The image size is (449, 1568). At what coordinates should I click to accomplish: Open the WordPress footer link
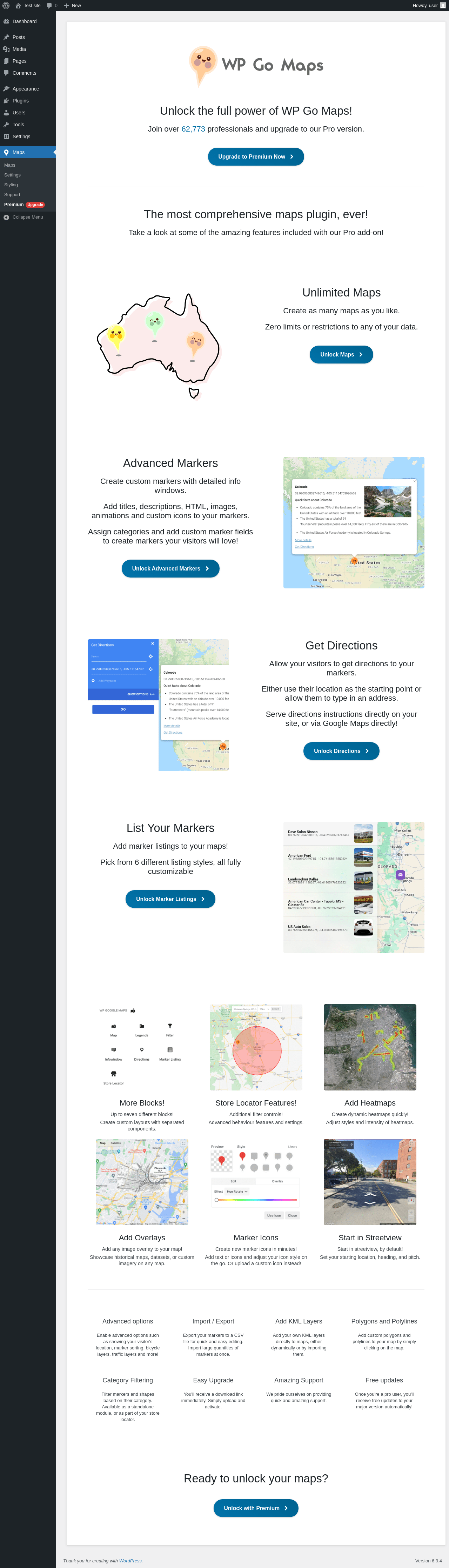tap(130, 1561)
